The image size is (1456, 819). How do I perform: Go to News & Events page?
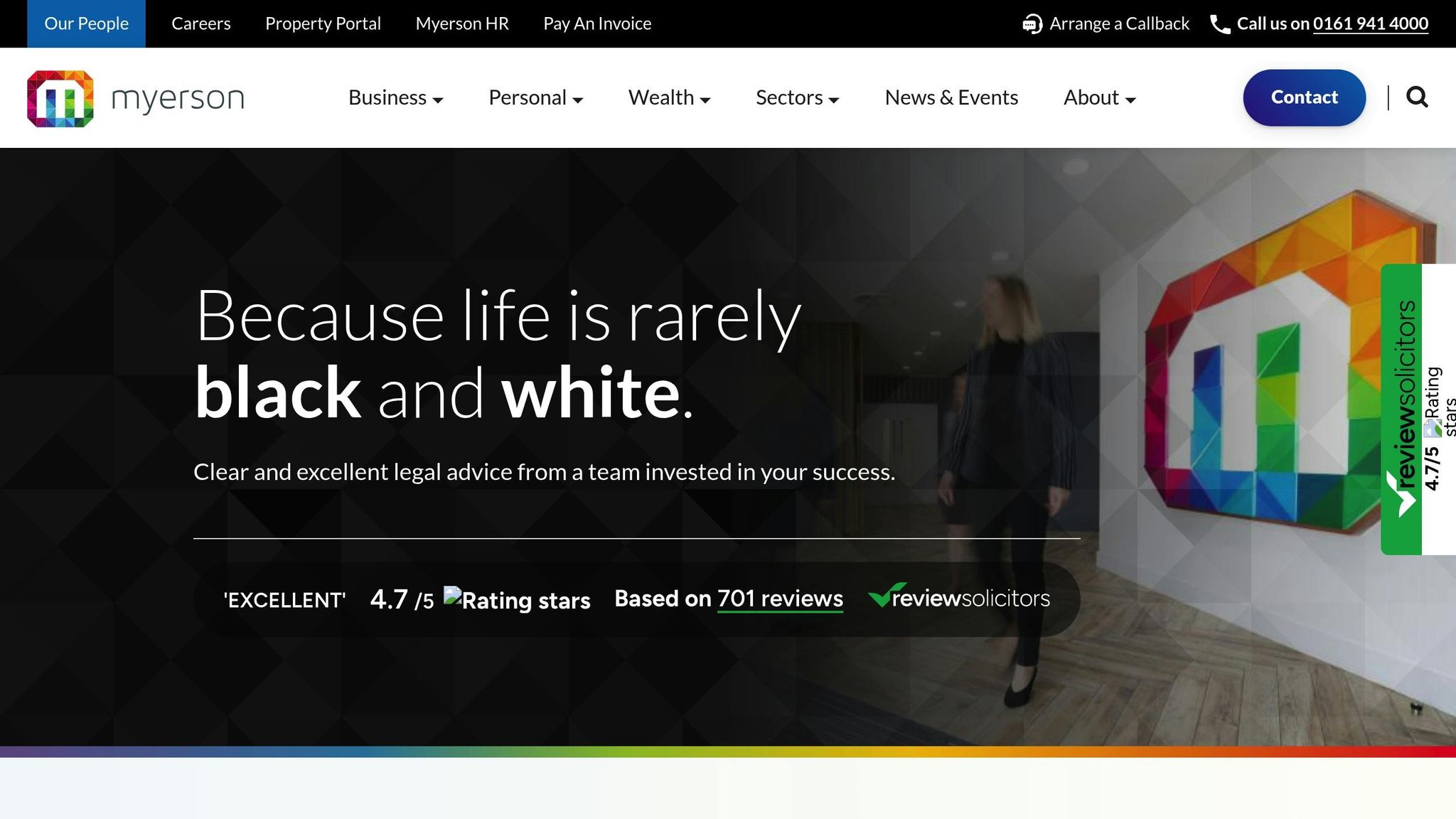[951, 97]
